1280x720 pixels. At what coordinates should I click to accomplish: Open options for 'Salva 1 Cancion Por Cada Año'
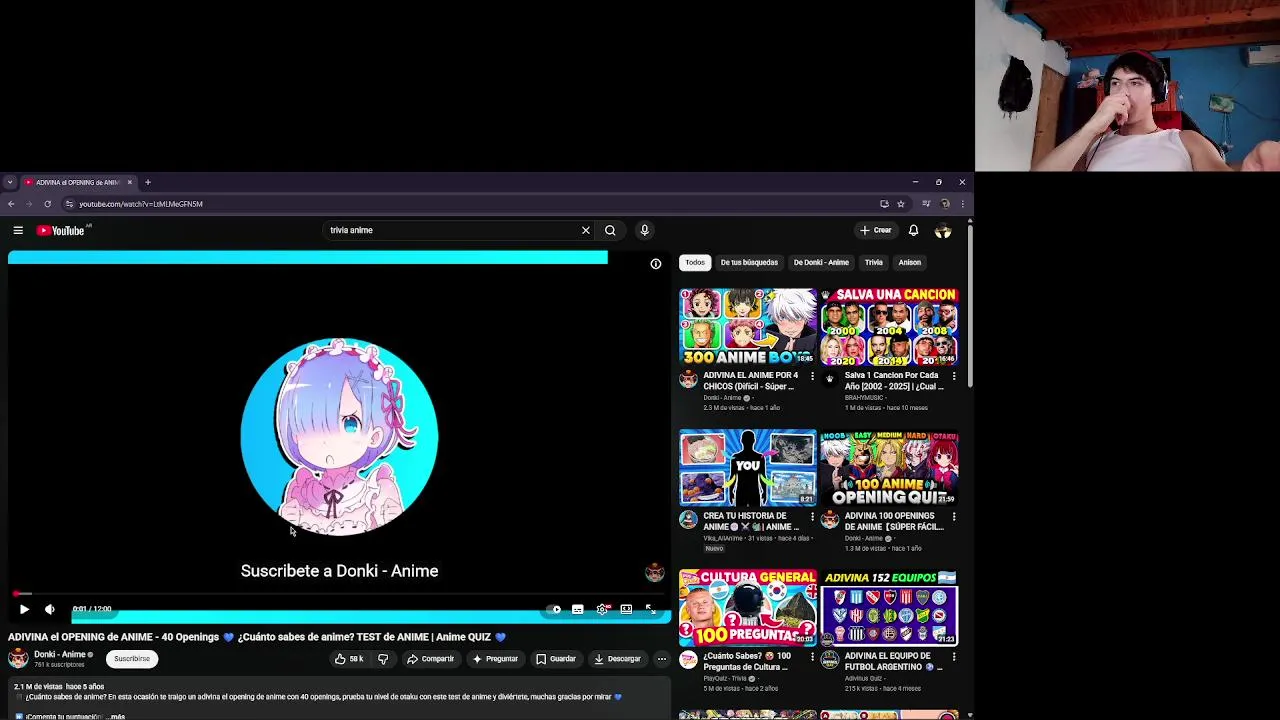(953, 376)
